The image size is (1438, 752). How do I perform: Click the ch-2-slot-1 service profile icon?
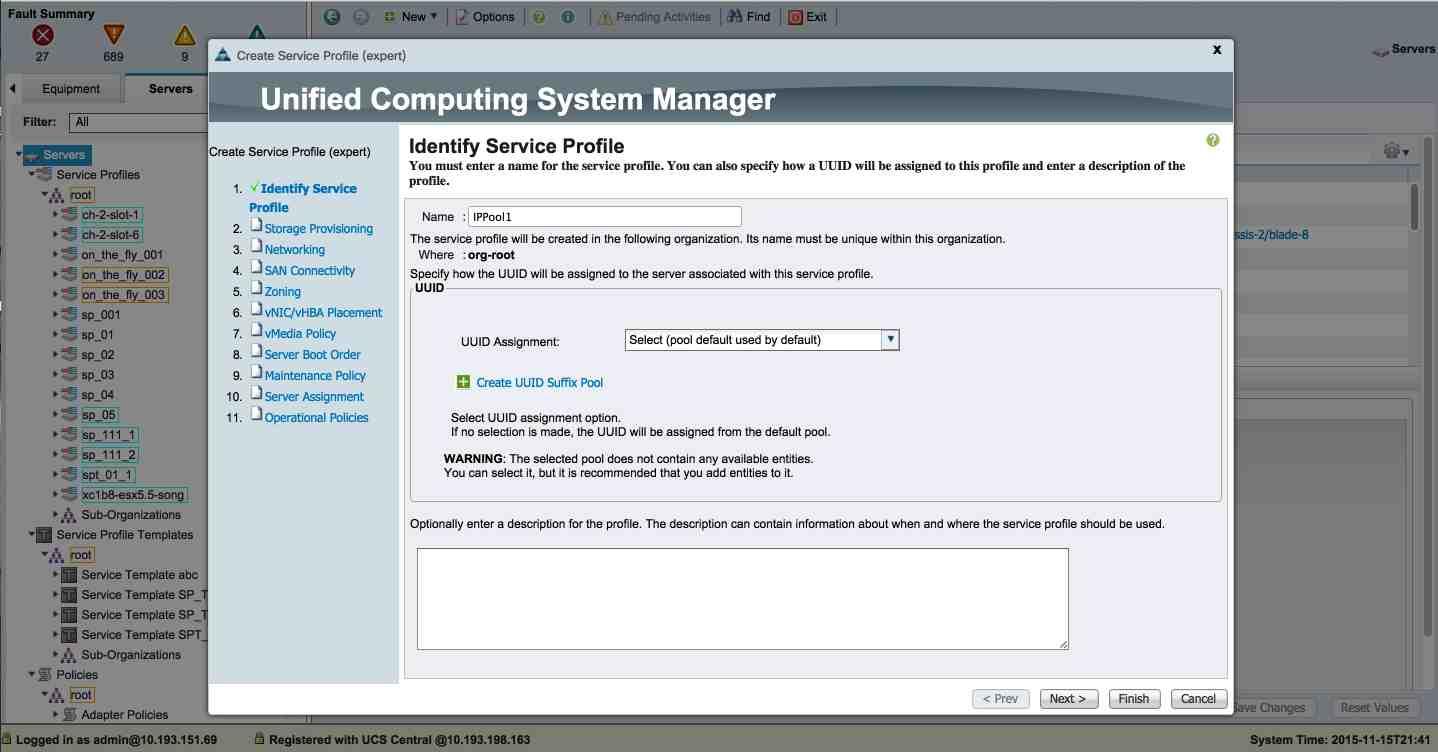[x=70, y=215]
